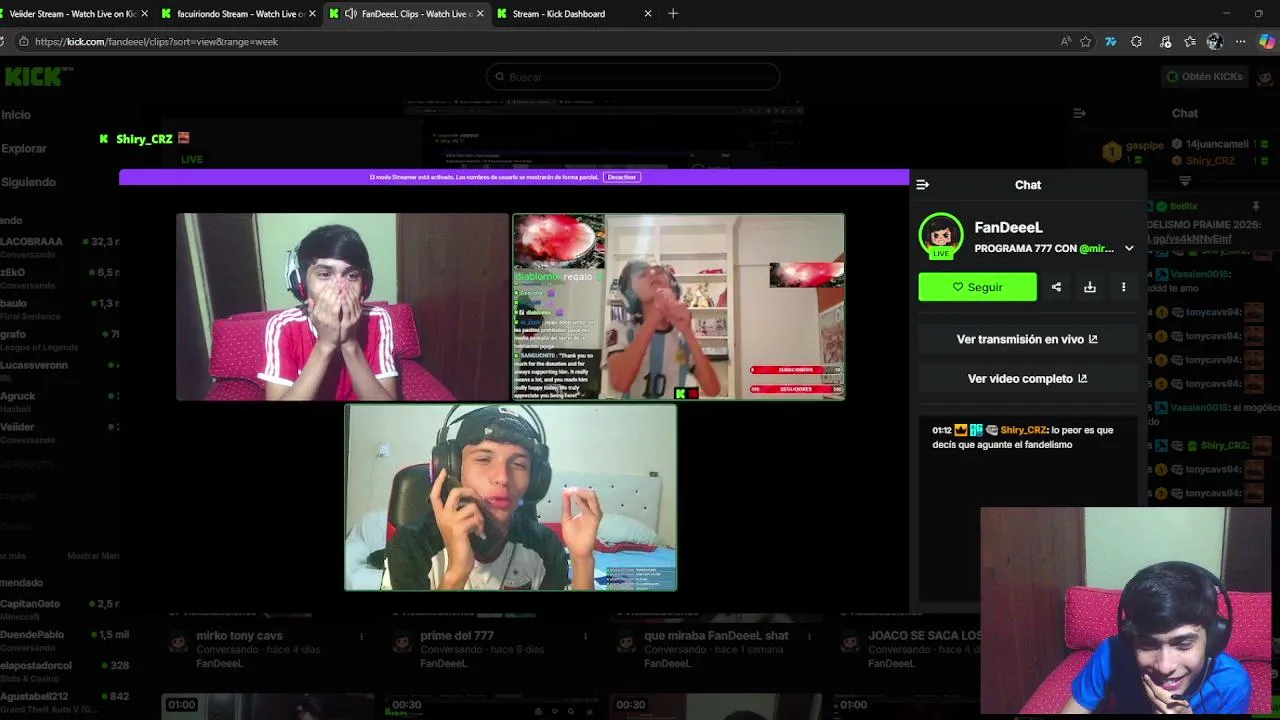
Task: Open zEkO channel in sidebar
Action: click(59, 278)
